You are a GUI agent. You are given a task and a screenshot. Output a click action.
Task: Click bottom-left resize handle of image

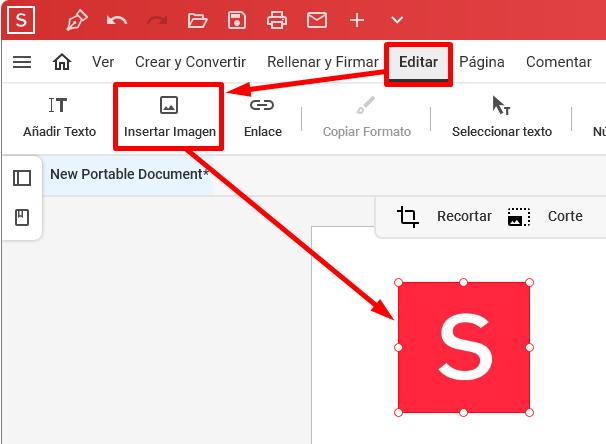(x=398, y=413)
